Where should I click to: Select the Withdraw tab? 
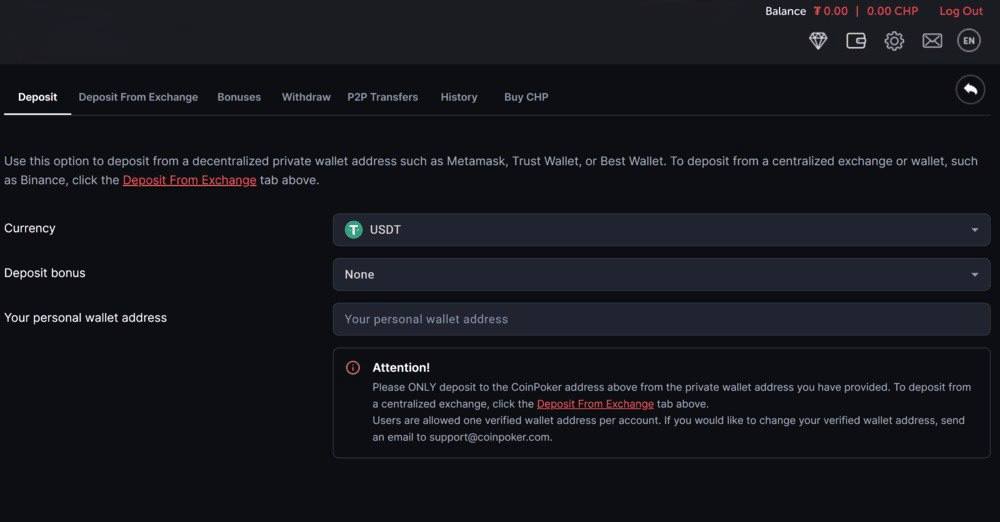pos(306,97)
